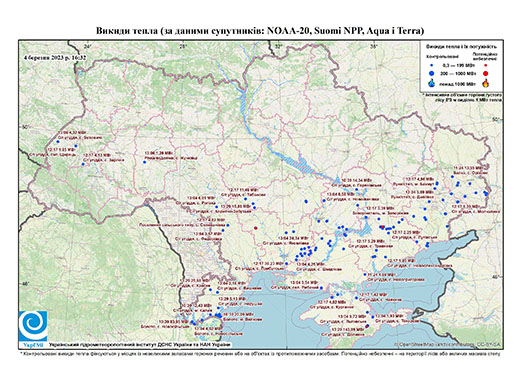The image size is (520, 368).
Task: Click the 24° longitude label at top
Action: (x=88, y=46)
